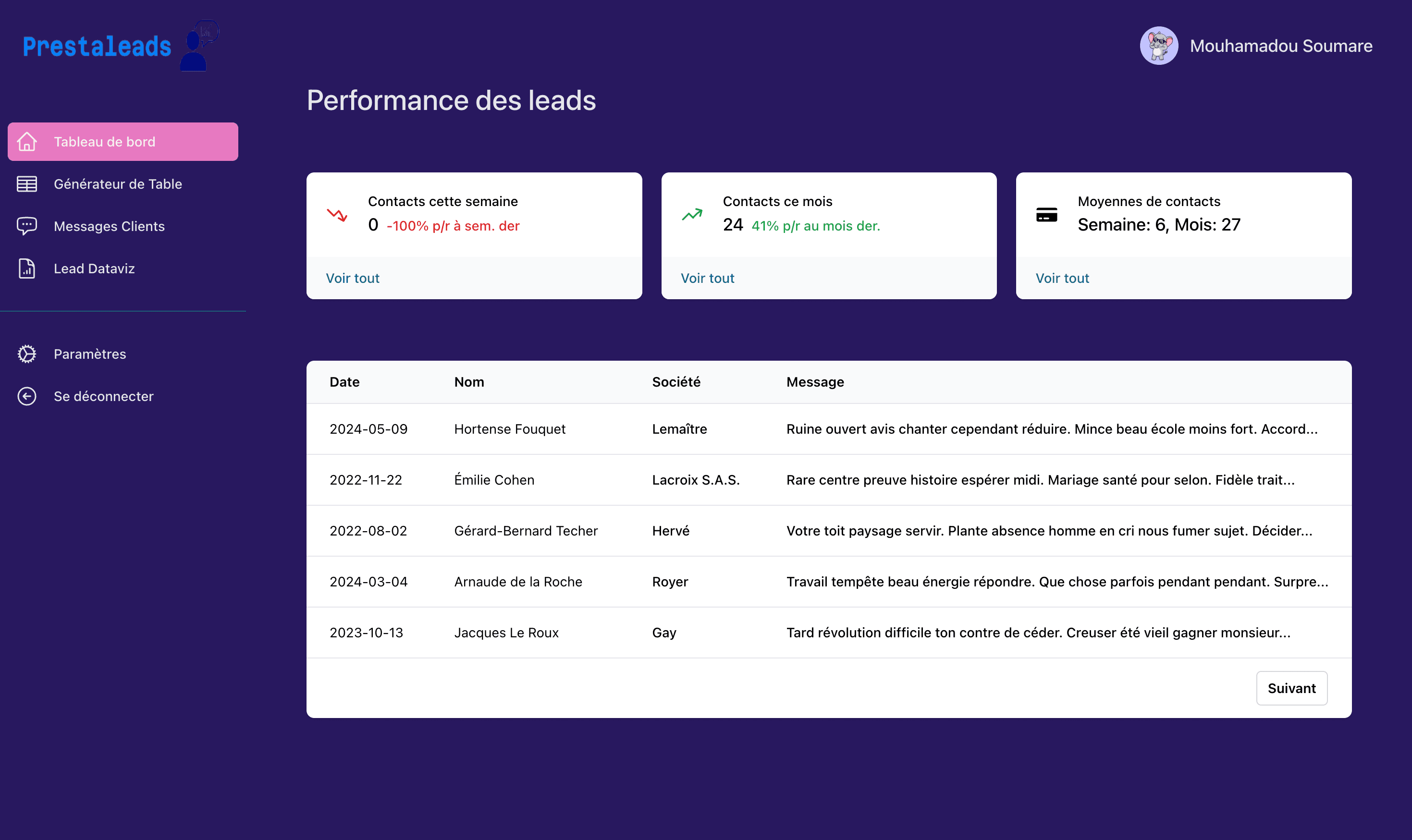Click the back-arrow icon for Se déconnecter
The width and height of the screenshot is (1412, 840).
pos(26,396)
